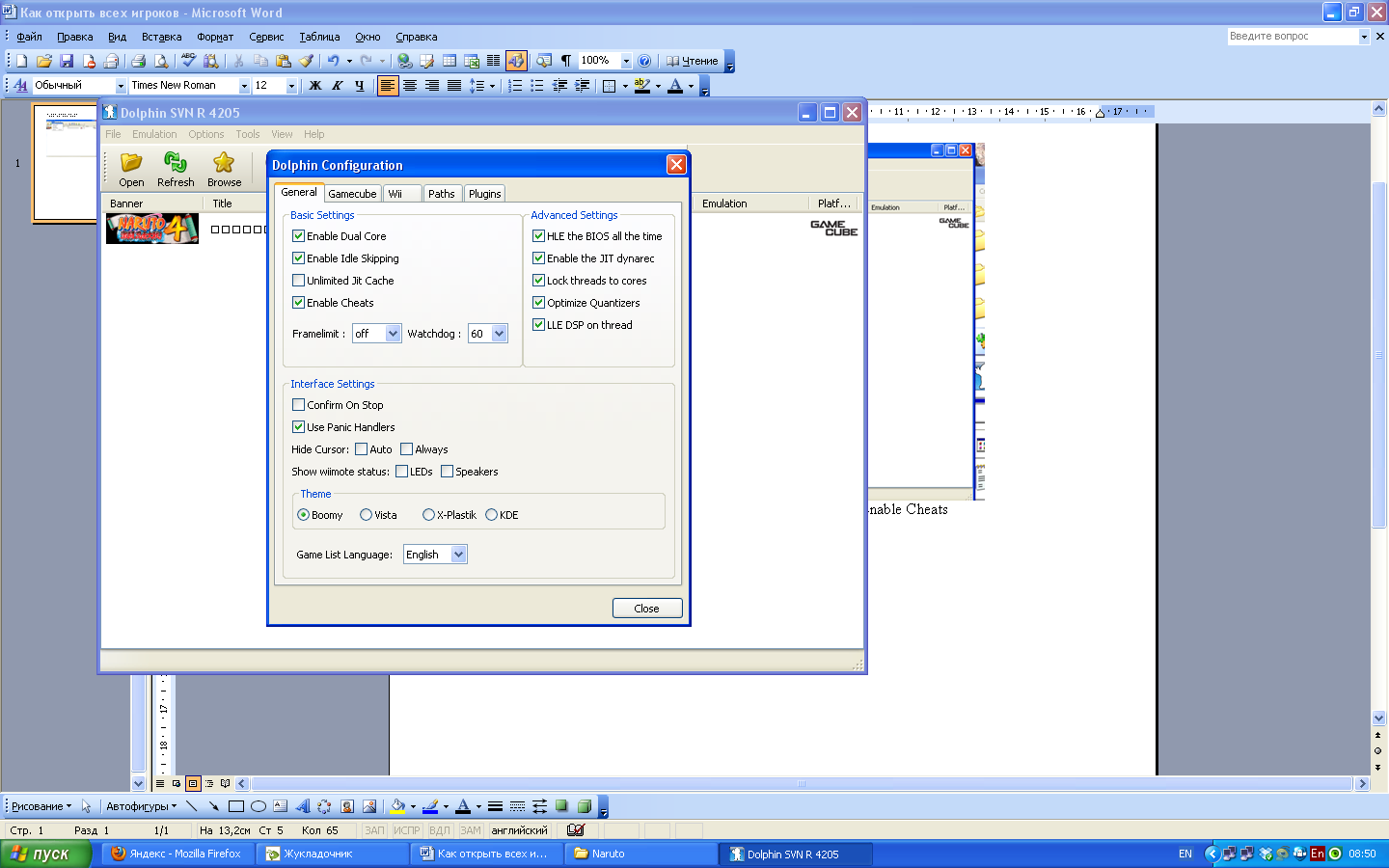Click the Browse star icon in Dolphin

224,168
